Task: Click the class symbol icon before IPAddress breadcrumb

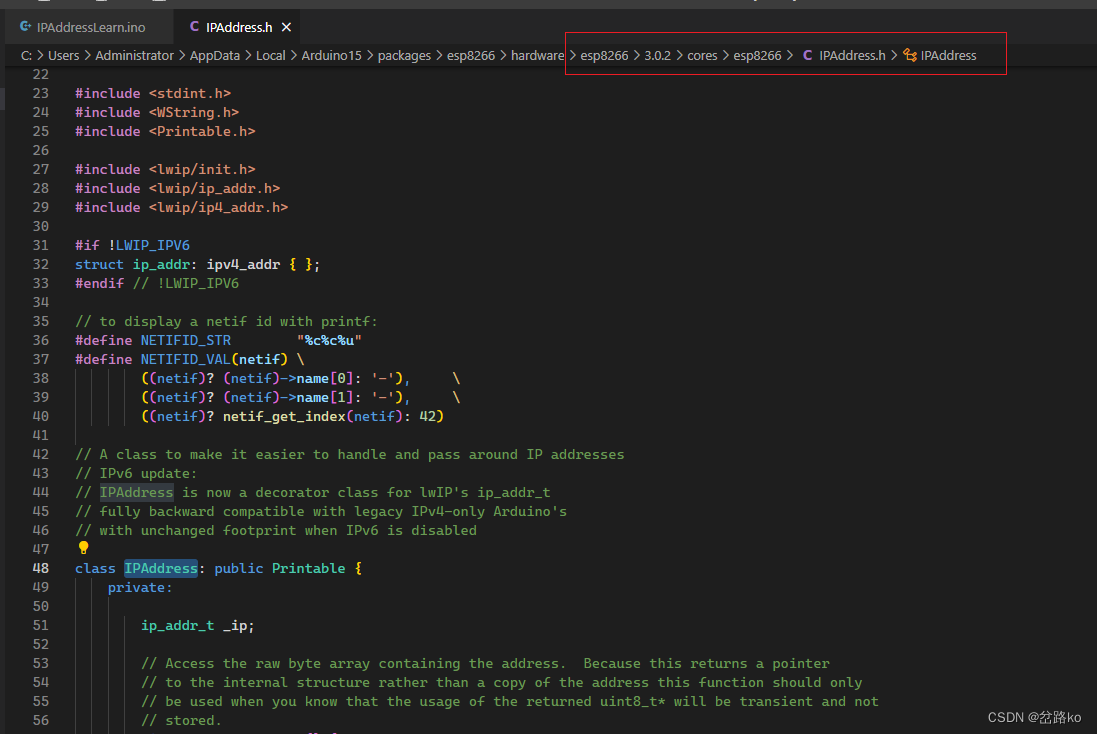Action: [910, 55]
